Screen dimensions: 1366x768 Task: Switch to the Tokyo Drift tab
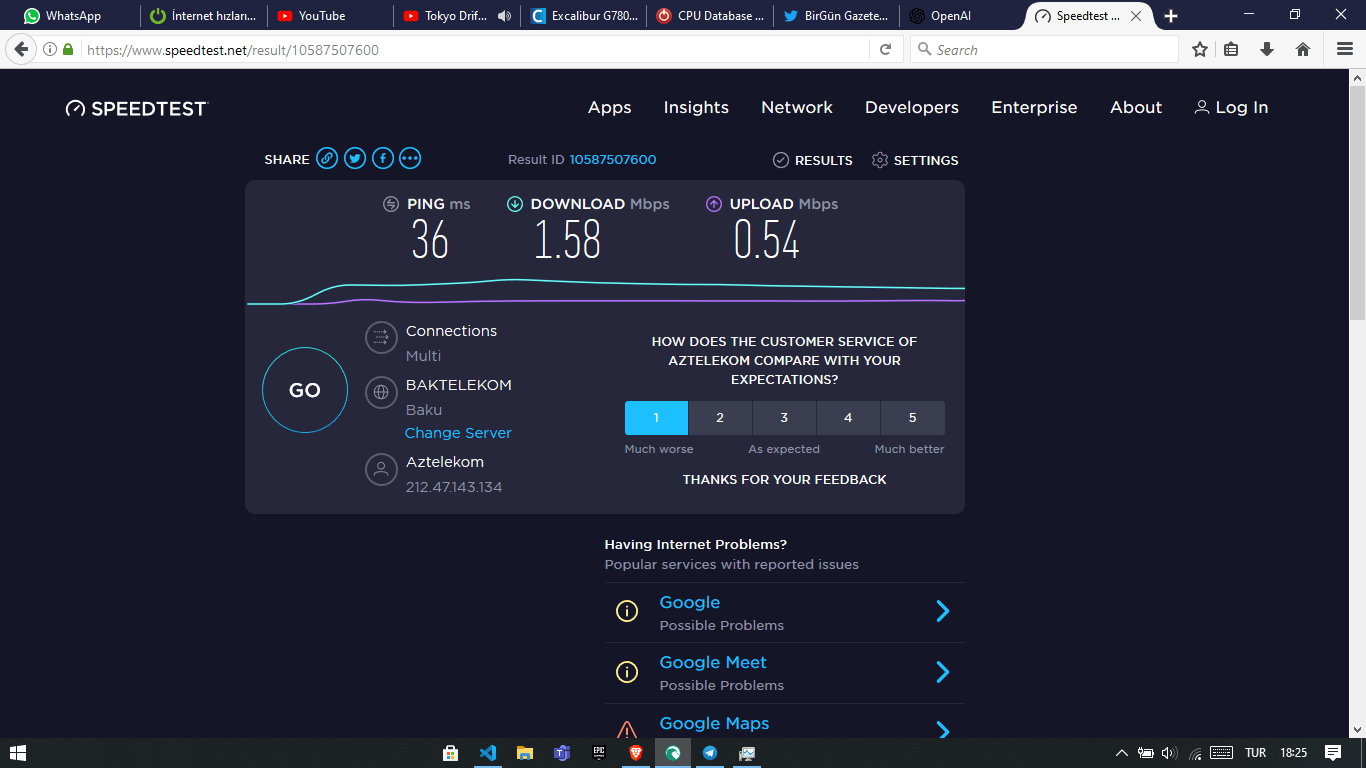tap(456, 16)
